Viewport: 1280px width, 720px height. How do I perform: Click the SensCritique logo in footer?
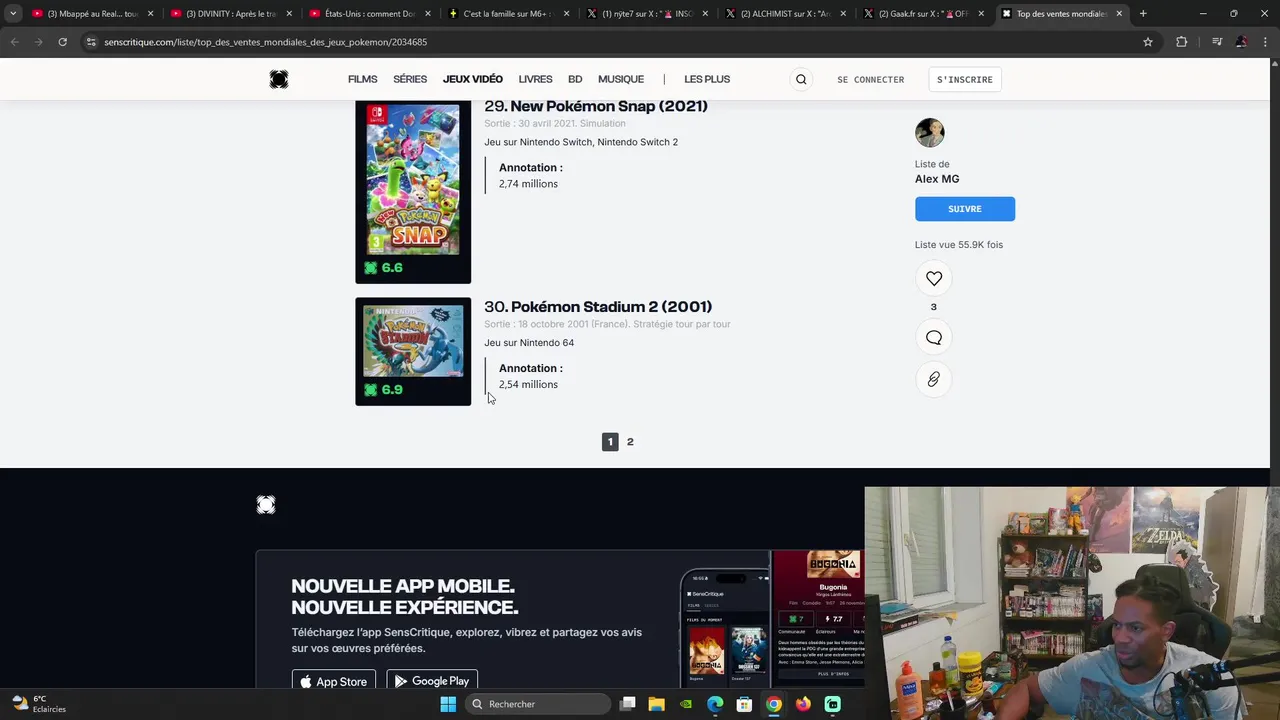pos(266,505)
